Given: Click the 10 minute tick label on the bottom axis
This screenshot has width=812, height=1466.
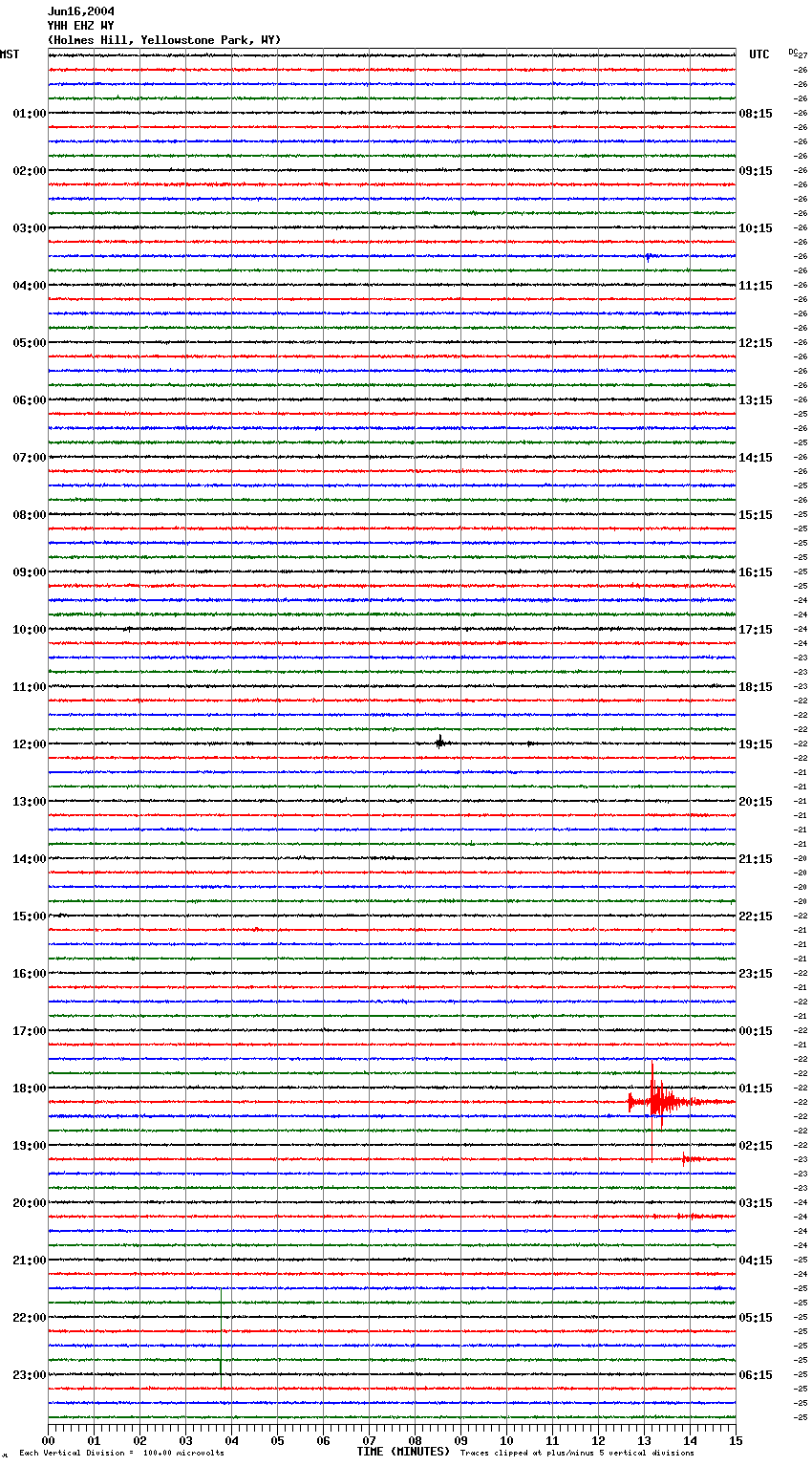Looking at the screenshot, I should (x=506, y=1441).
